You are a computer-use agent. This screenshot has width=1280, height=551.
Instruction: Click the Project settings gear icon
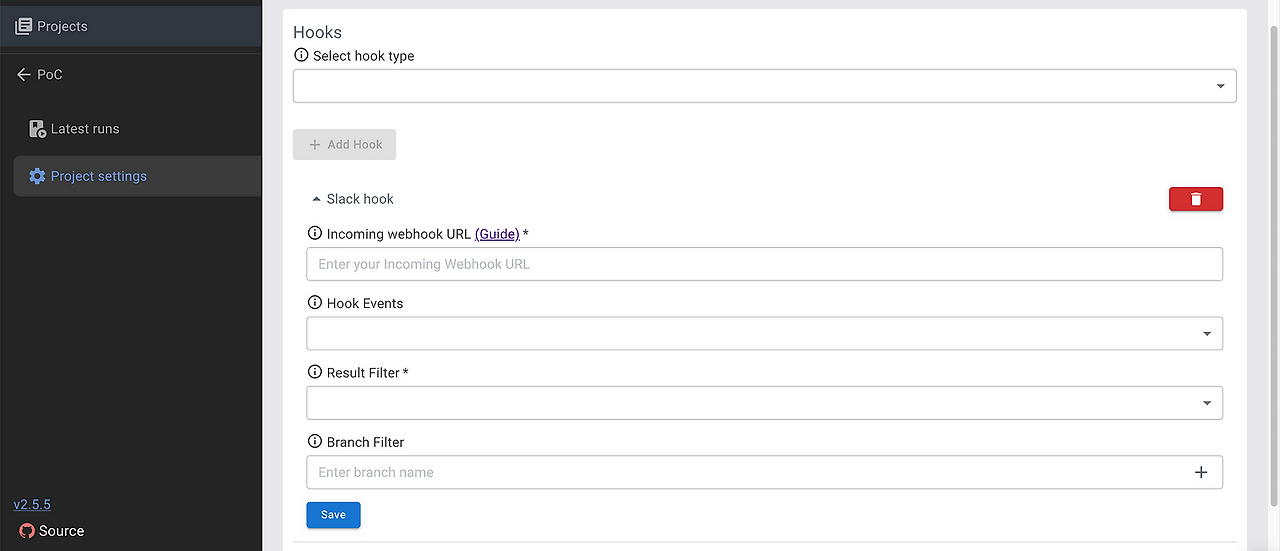37,176
